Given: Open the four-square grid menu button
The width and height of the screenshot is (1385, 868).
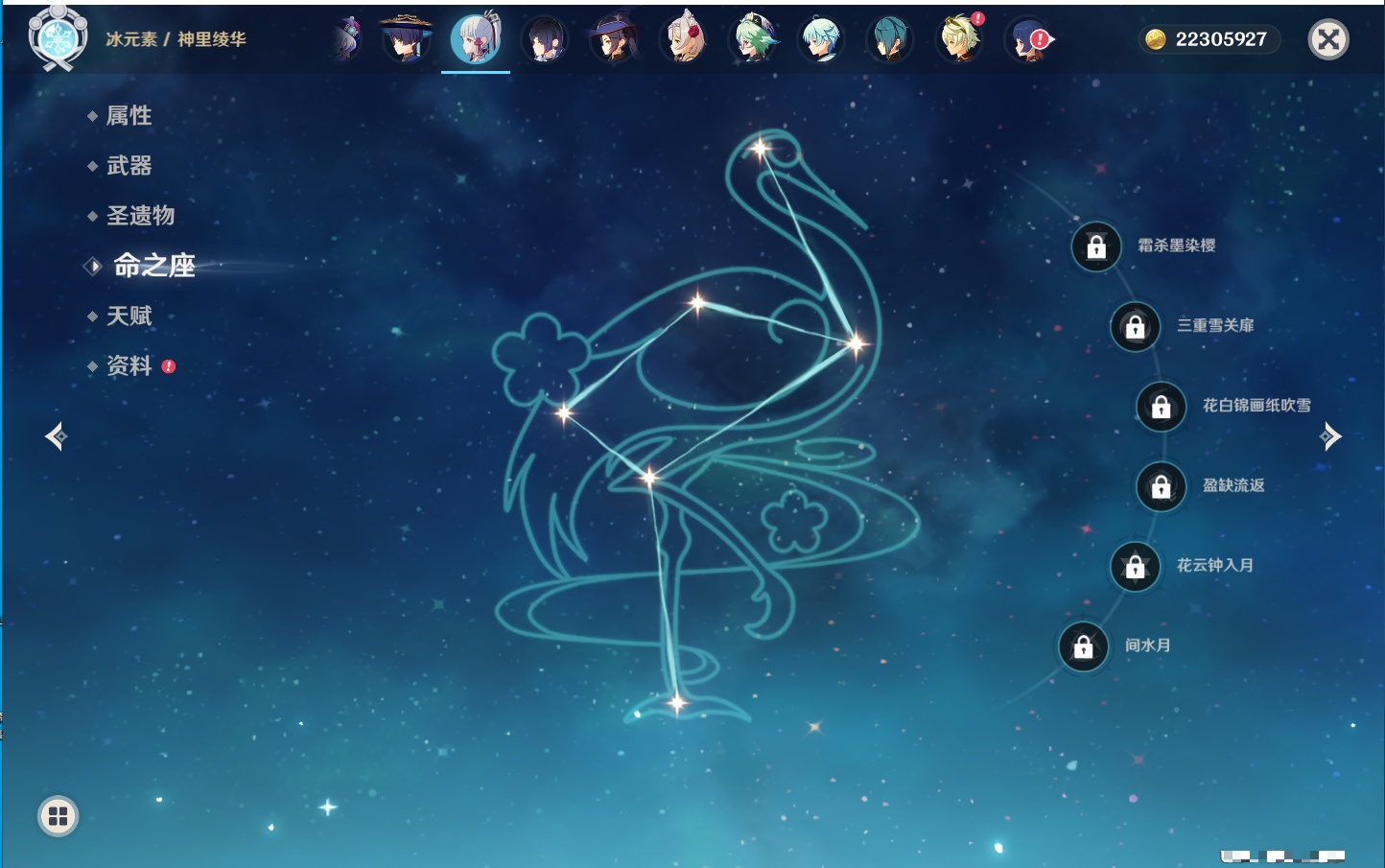Looking at the screenshot, I should pyautogui.click(x=58, y=816).
